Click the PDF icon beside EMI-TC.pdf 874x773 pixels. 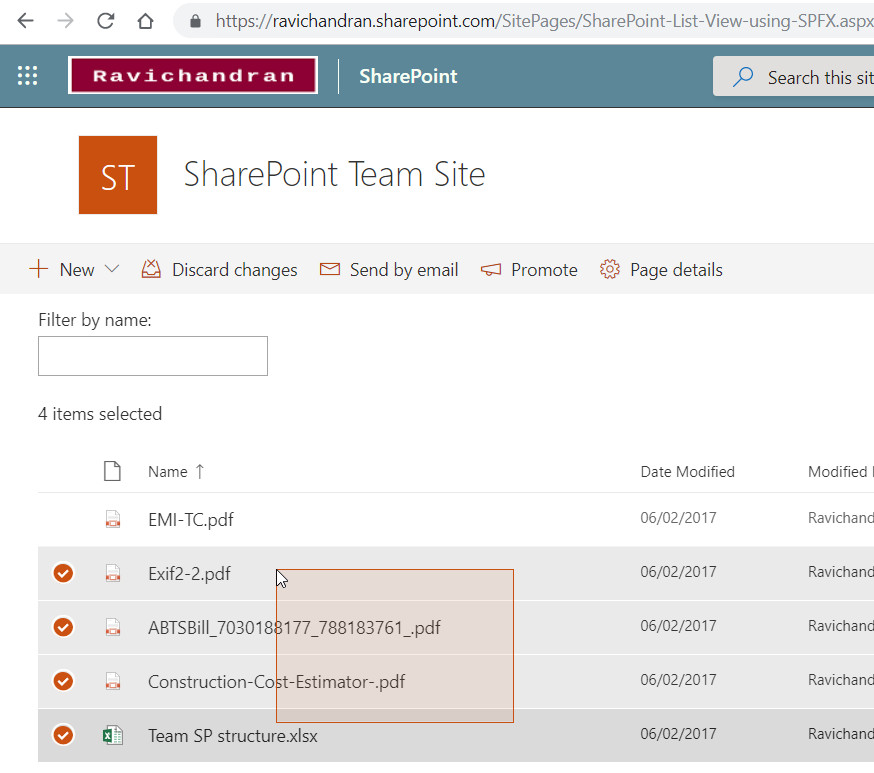(113, 519)
